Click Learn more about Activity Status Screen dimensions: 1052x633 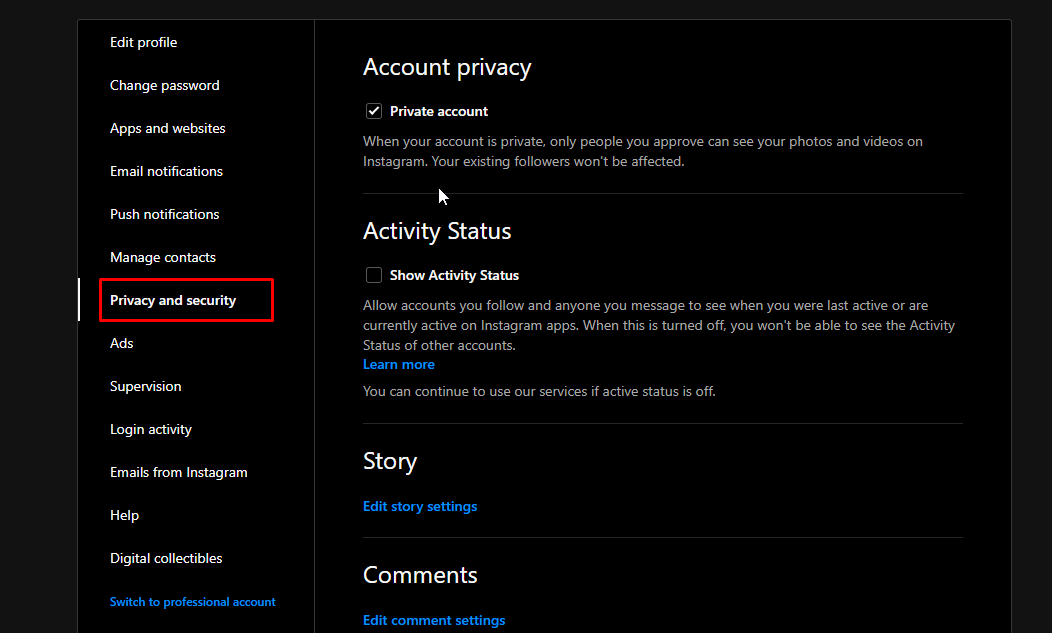(x=398, y=365)
